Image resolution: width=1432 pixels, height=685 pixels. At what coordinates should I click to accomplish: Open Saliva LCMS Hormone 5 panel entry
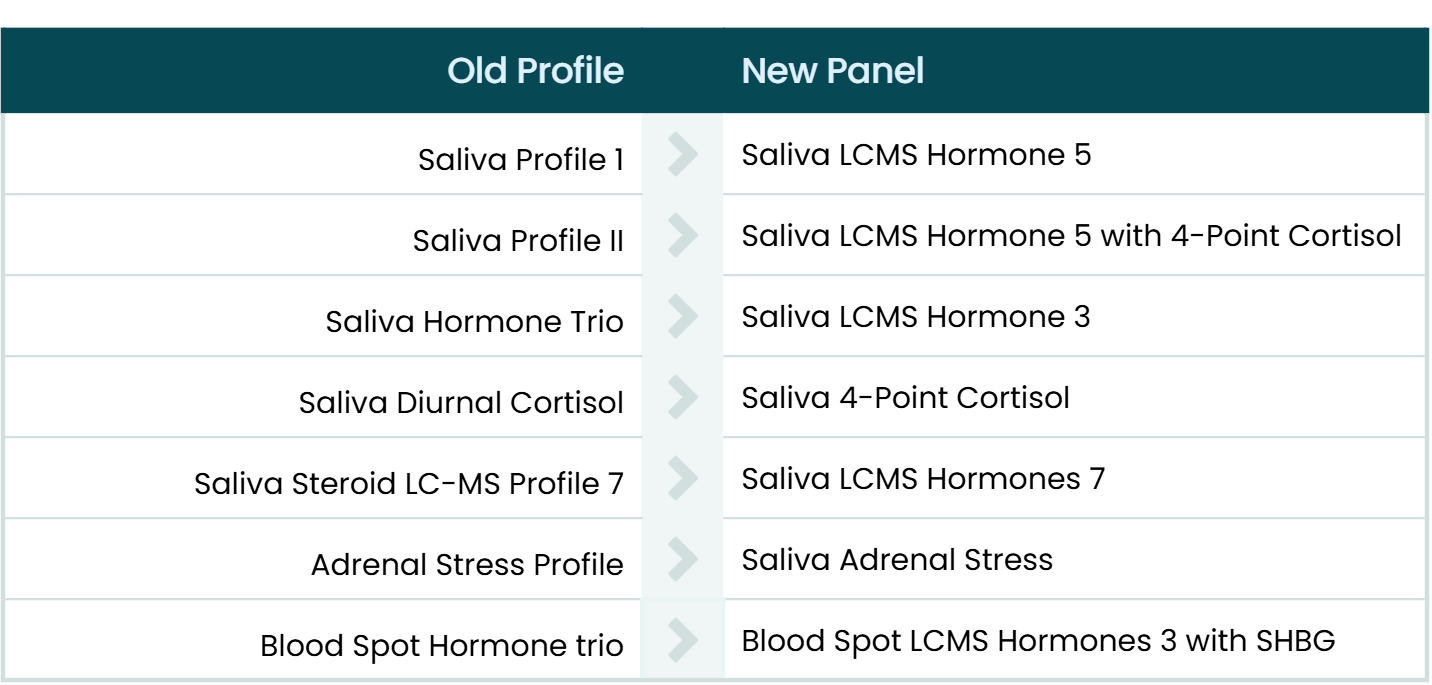[916, 155]
